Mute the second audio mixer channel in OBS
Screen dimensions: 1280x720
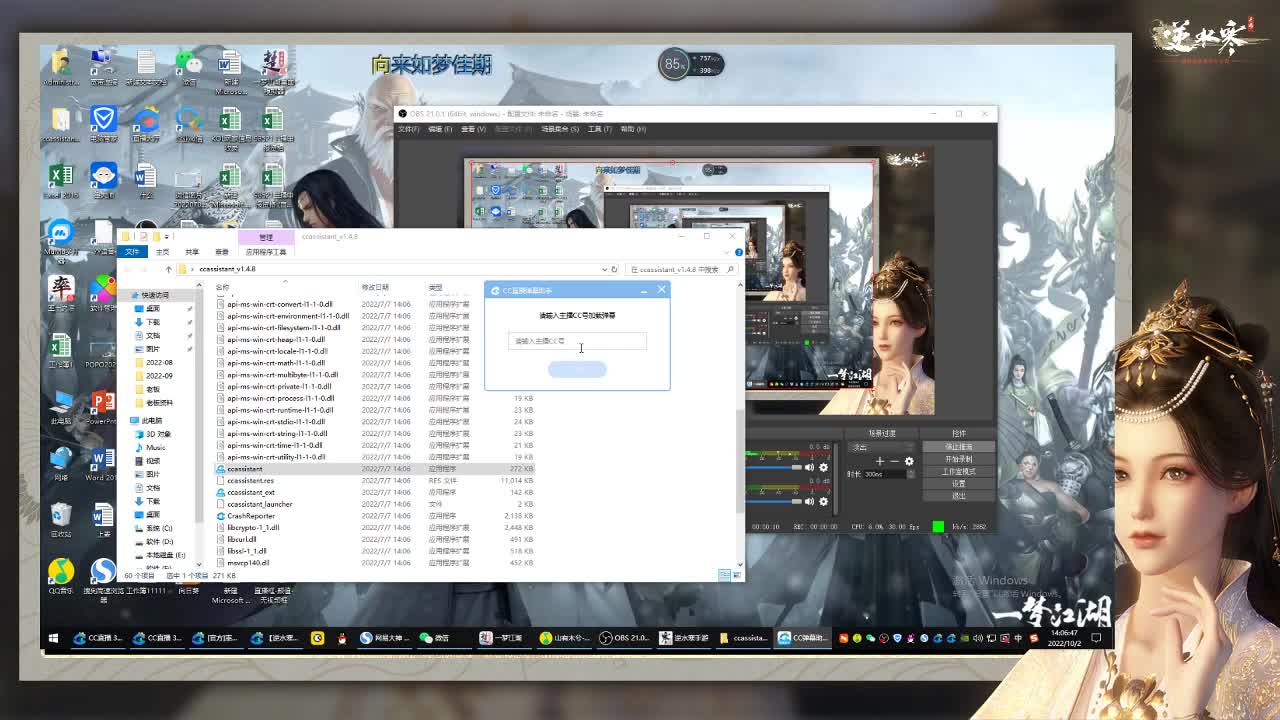[x=810, y=502]
